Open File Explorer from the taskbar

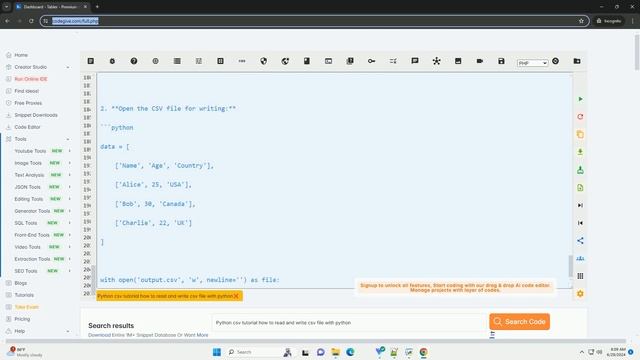(x=336, y=352)
